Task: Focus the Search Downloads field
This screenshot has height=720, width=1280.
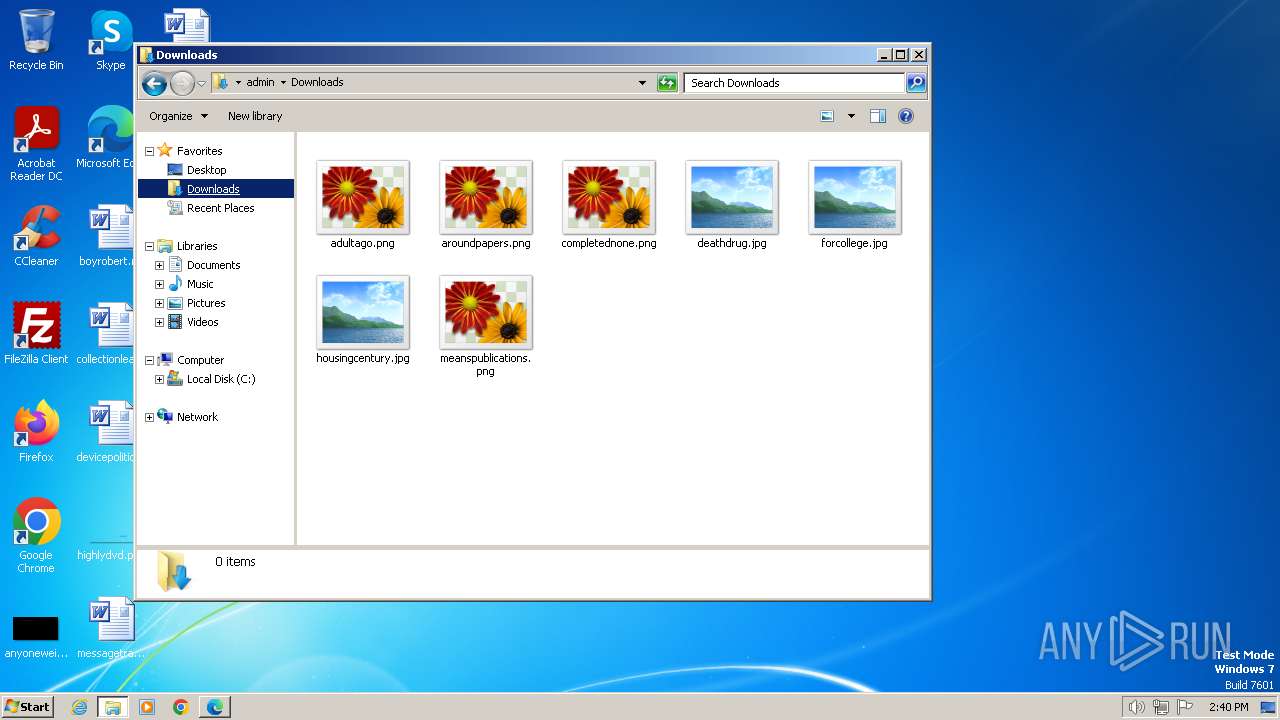Action: coord(795,83)
